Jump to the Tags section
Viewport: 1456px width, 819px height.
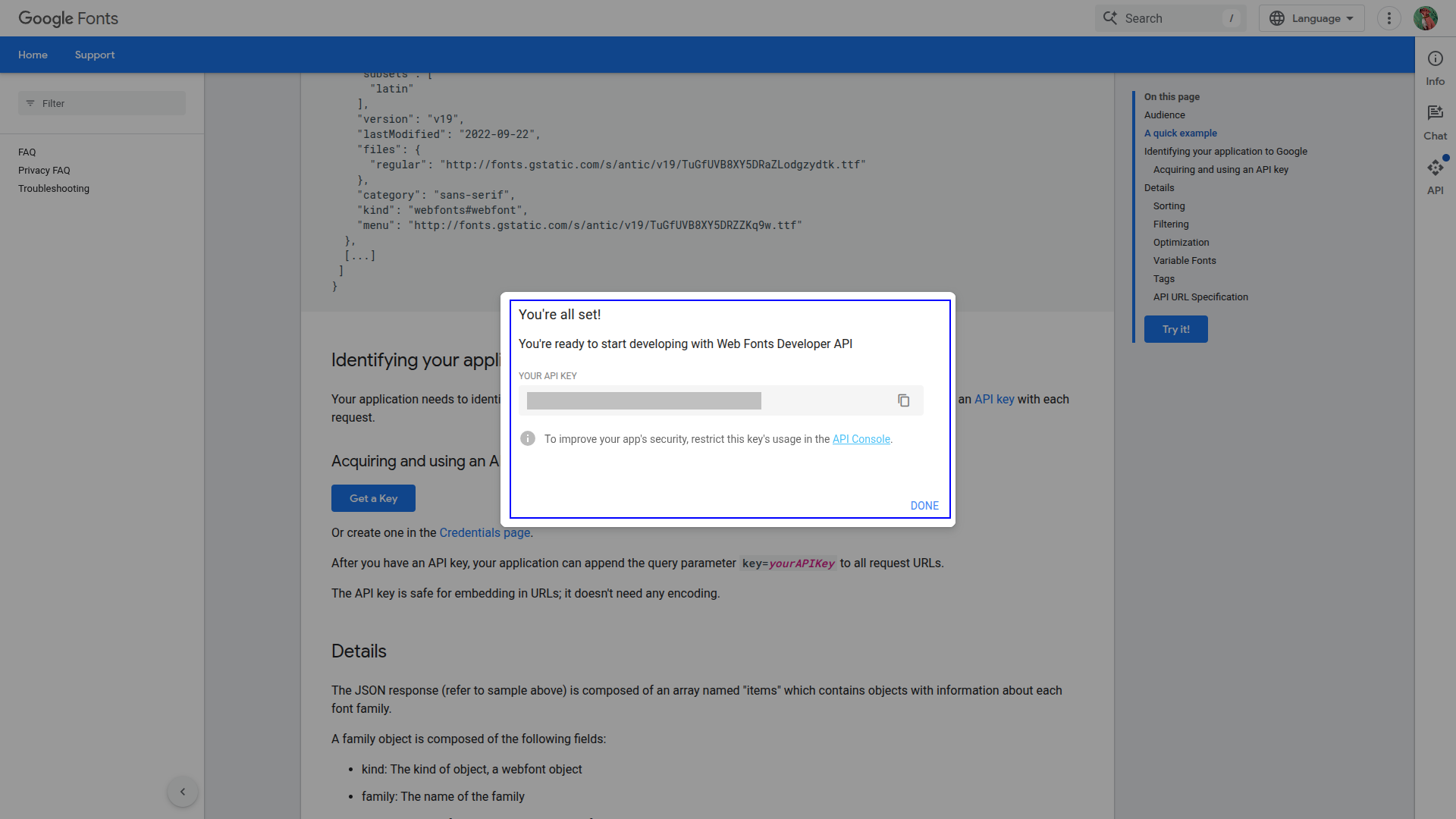point(1163,279)
